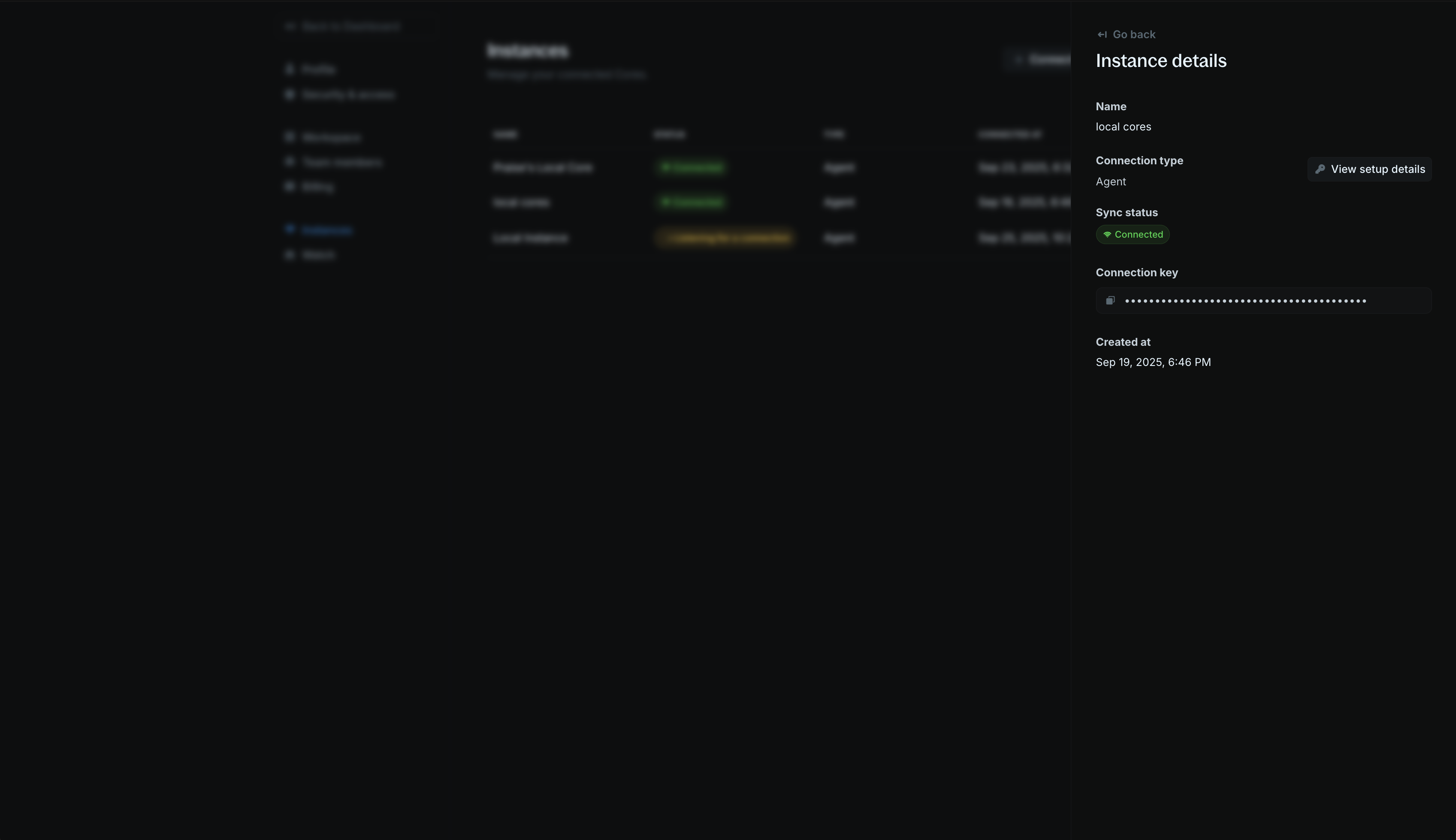Screen dimensions: 1456x840
Task: Click the wifi icon in the Connected badge
Action: pos(1107,234)
